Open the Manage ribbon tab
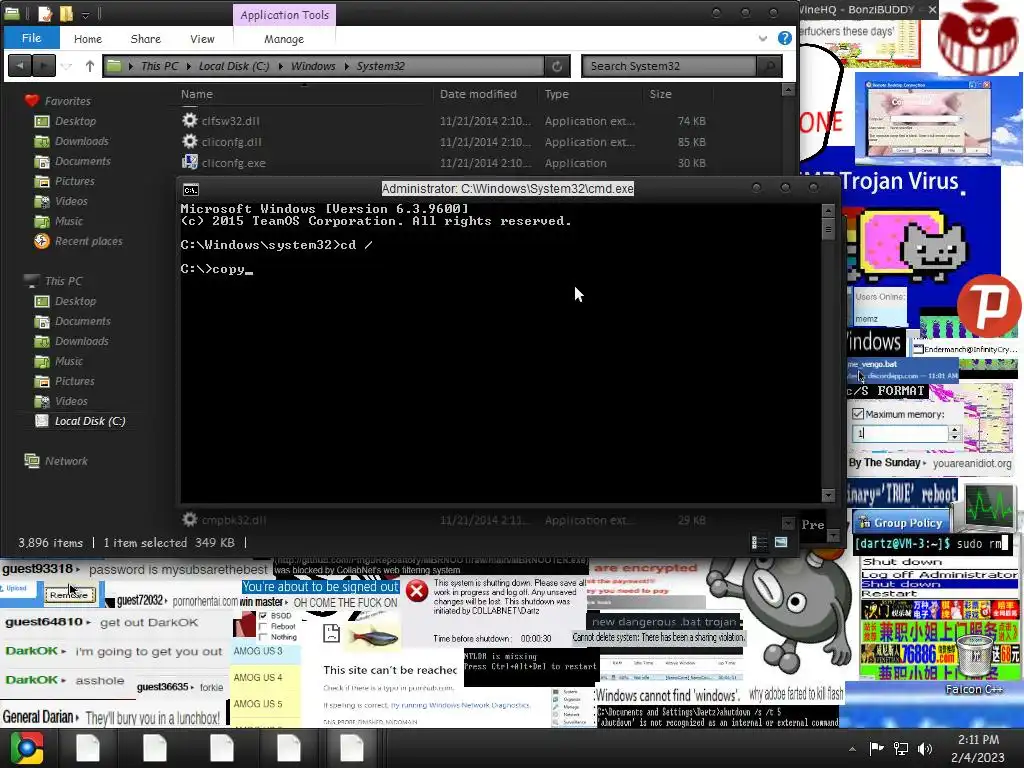Image resolution: width=1024 pixels, height=768 pixels. [x=283, y=39]
